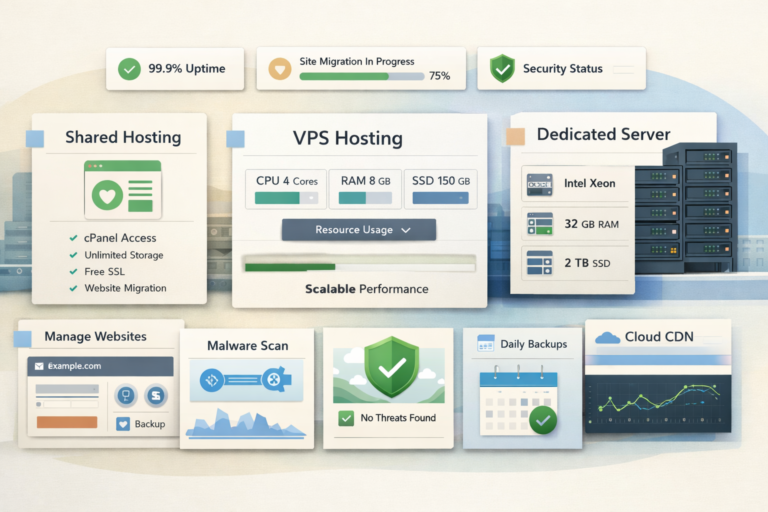Click the envelope icon beside Example.com
768x512 pixels.
pos(41,366)
